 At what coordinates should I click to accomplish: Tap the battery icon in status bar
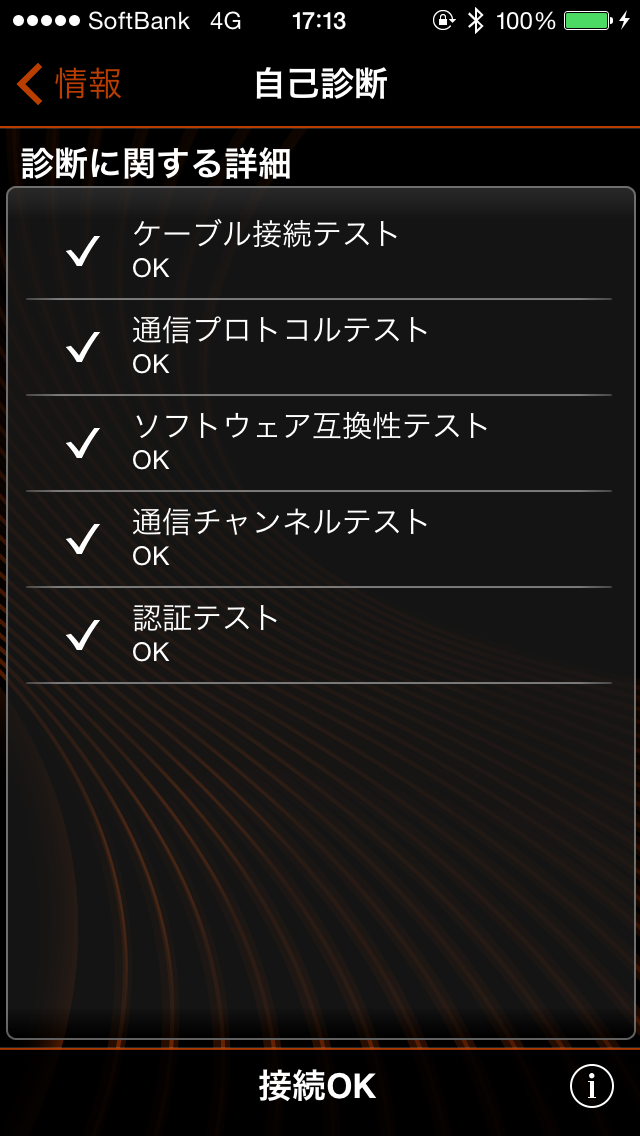586,21
